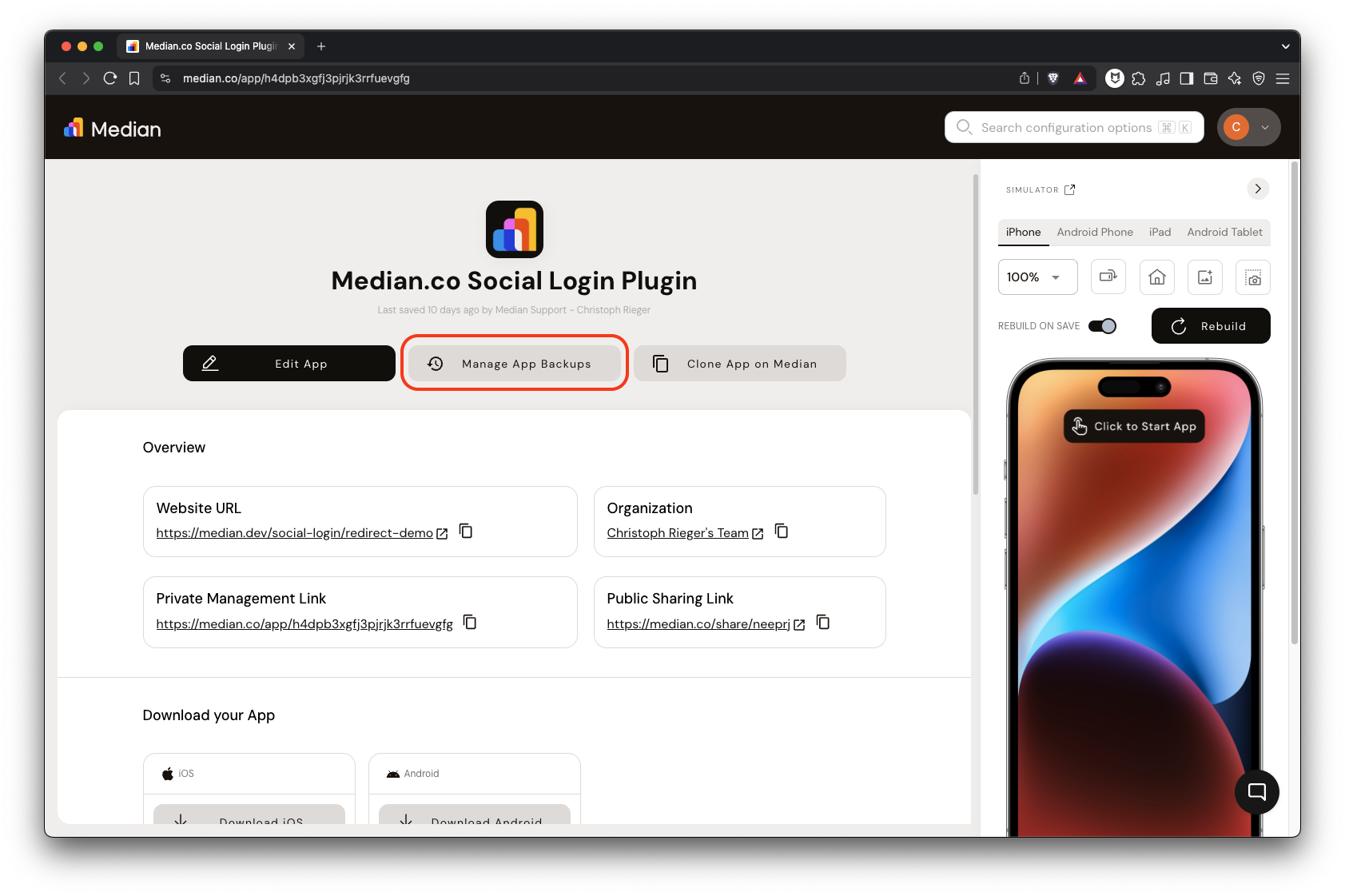The image size is (1345, 896).
Task: Expand the user account menu chevron
Action: coord(1265,127)
